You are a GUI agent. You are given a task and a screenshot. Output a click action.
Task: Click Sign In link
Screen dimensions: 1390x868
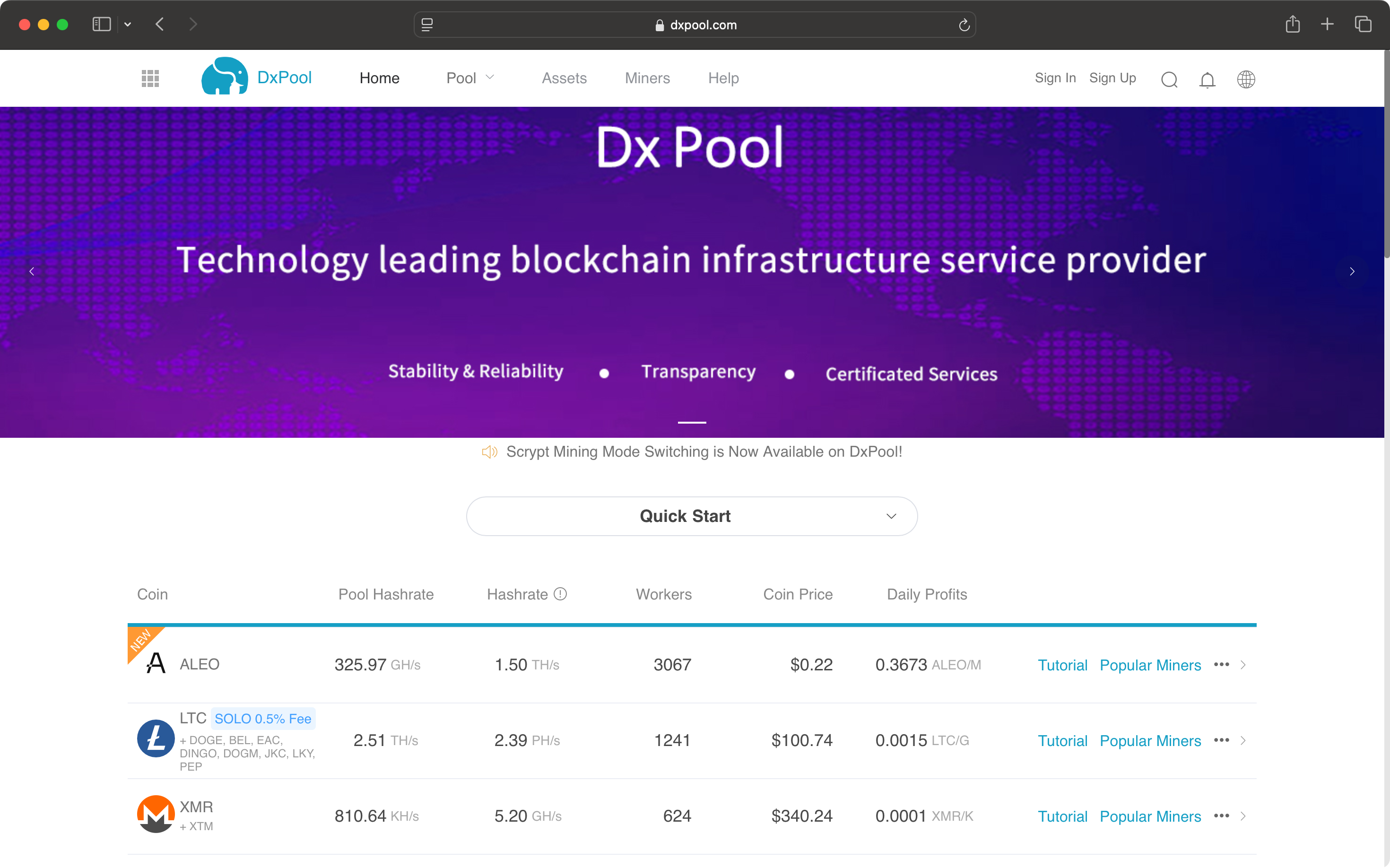pos(1055,78)
